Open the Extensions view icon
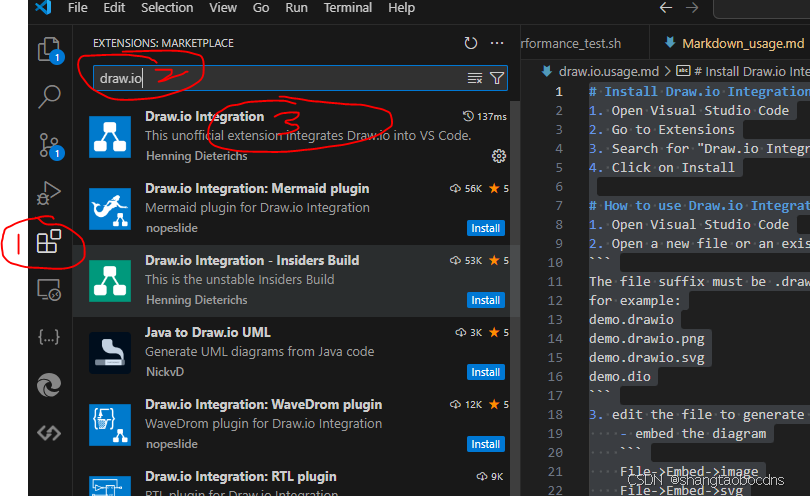The image size is (810, 496). click(x=49, y=241)
